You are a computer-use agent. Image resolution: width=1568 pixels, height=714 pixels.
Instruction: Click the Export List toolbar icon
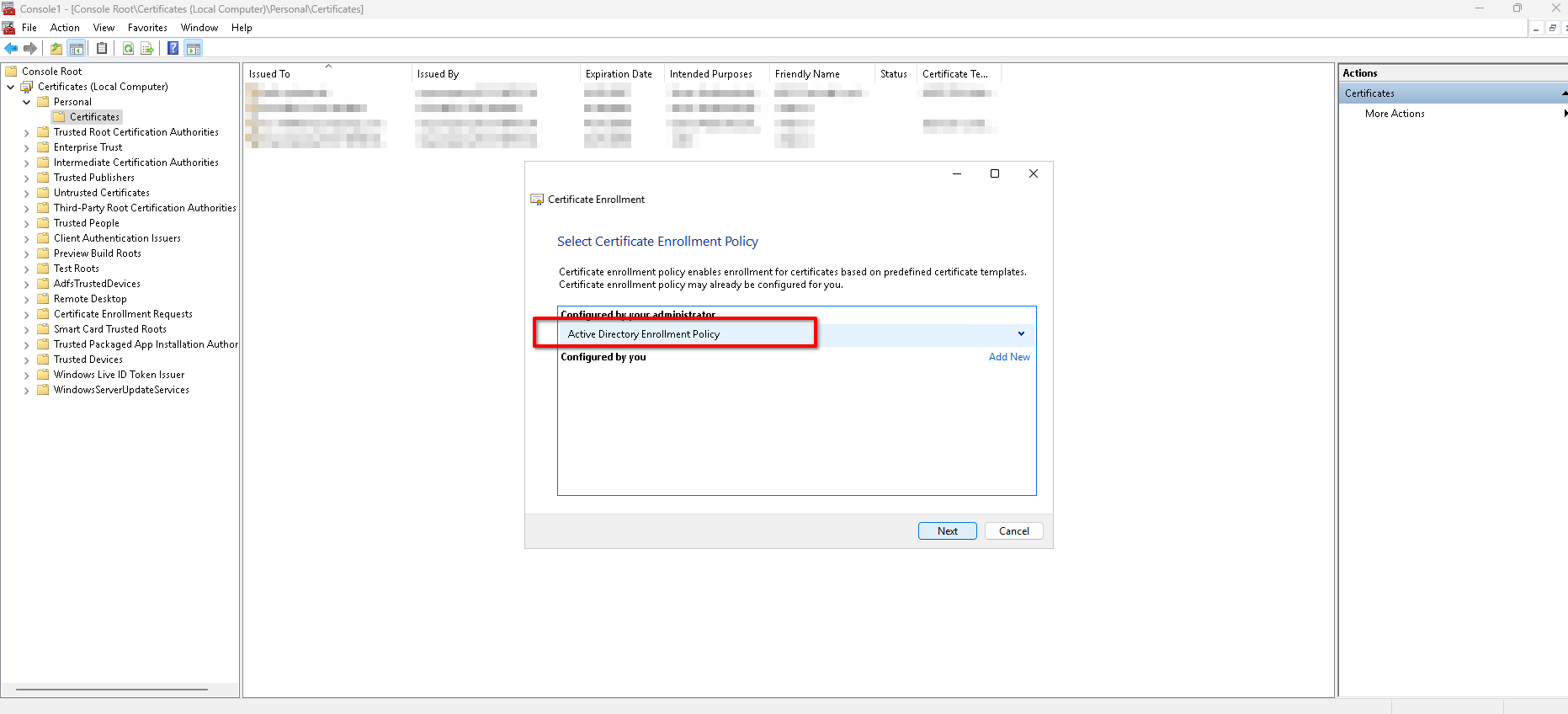tap(147, 49)
